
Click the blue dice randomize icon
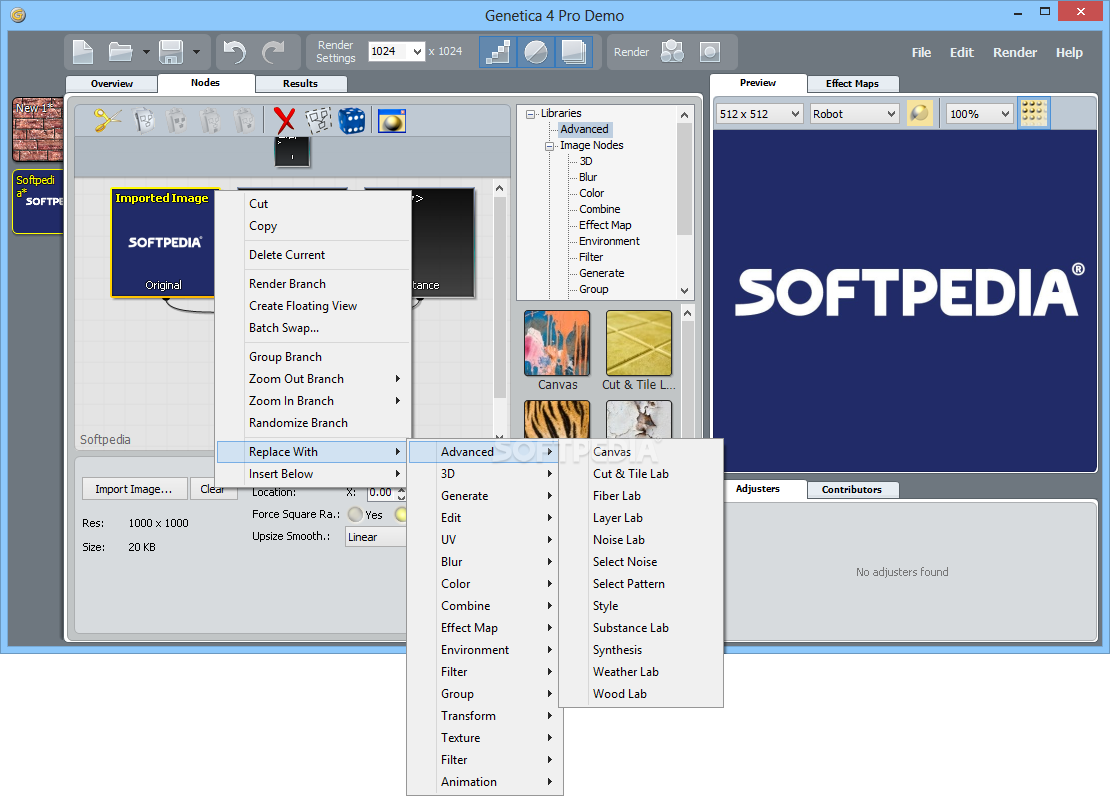point(352,120)
